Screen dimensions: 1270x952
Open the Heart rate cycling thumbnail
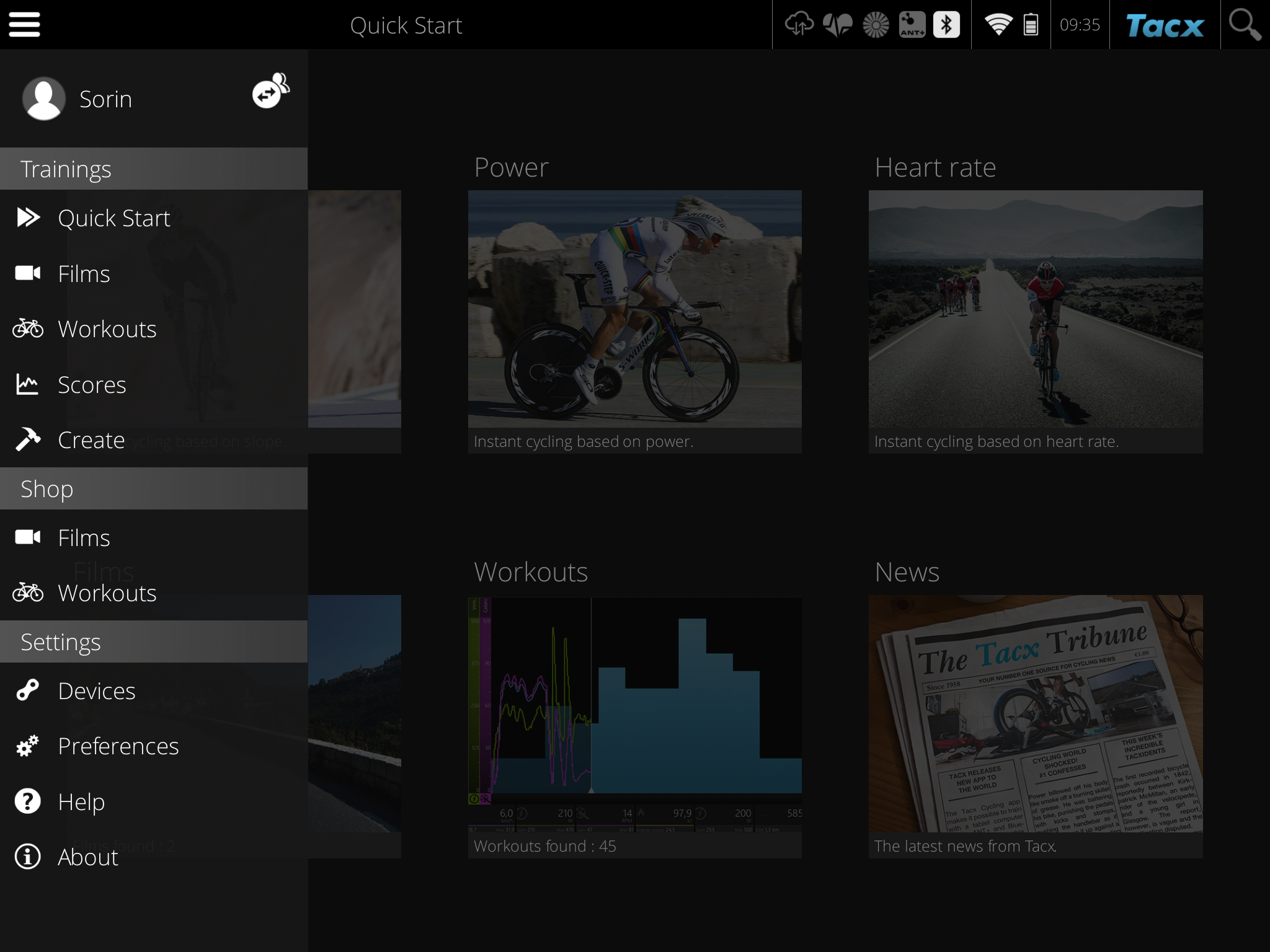[1036, 309]
